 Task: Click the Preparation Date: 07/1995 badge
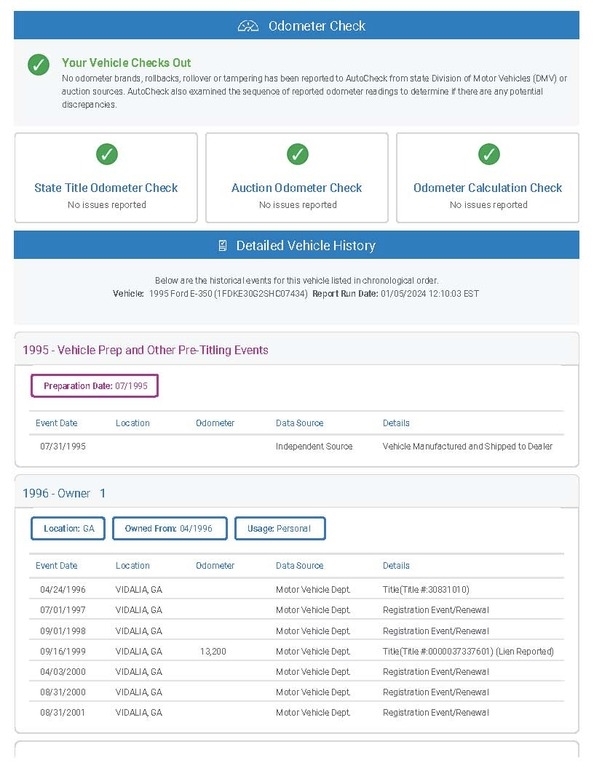coord(95,386)
